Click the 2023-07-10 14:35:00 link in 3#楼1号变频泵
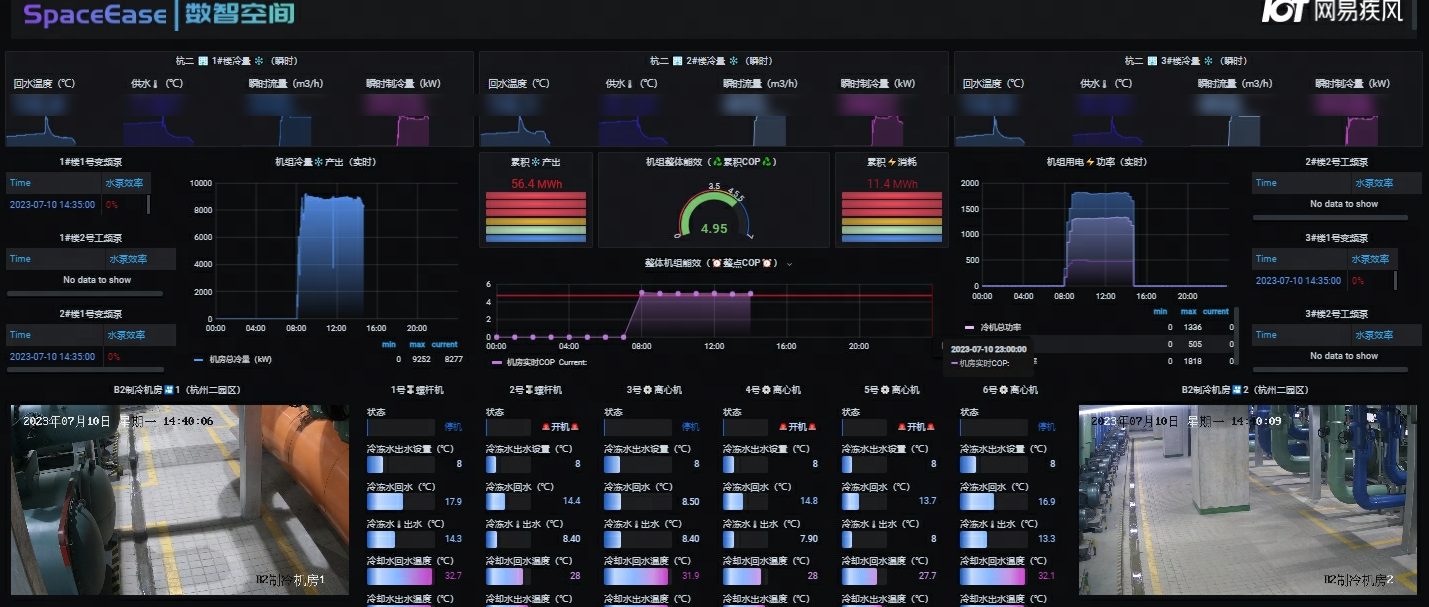This screenshot has height=607, width=1429. [x=1298, y=281]
